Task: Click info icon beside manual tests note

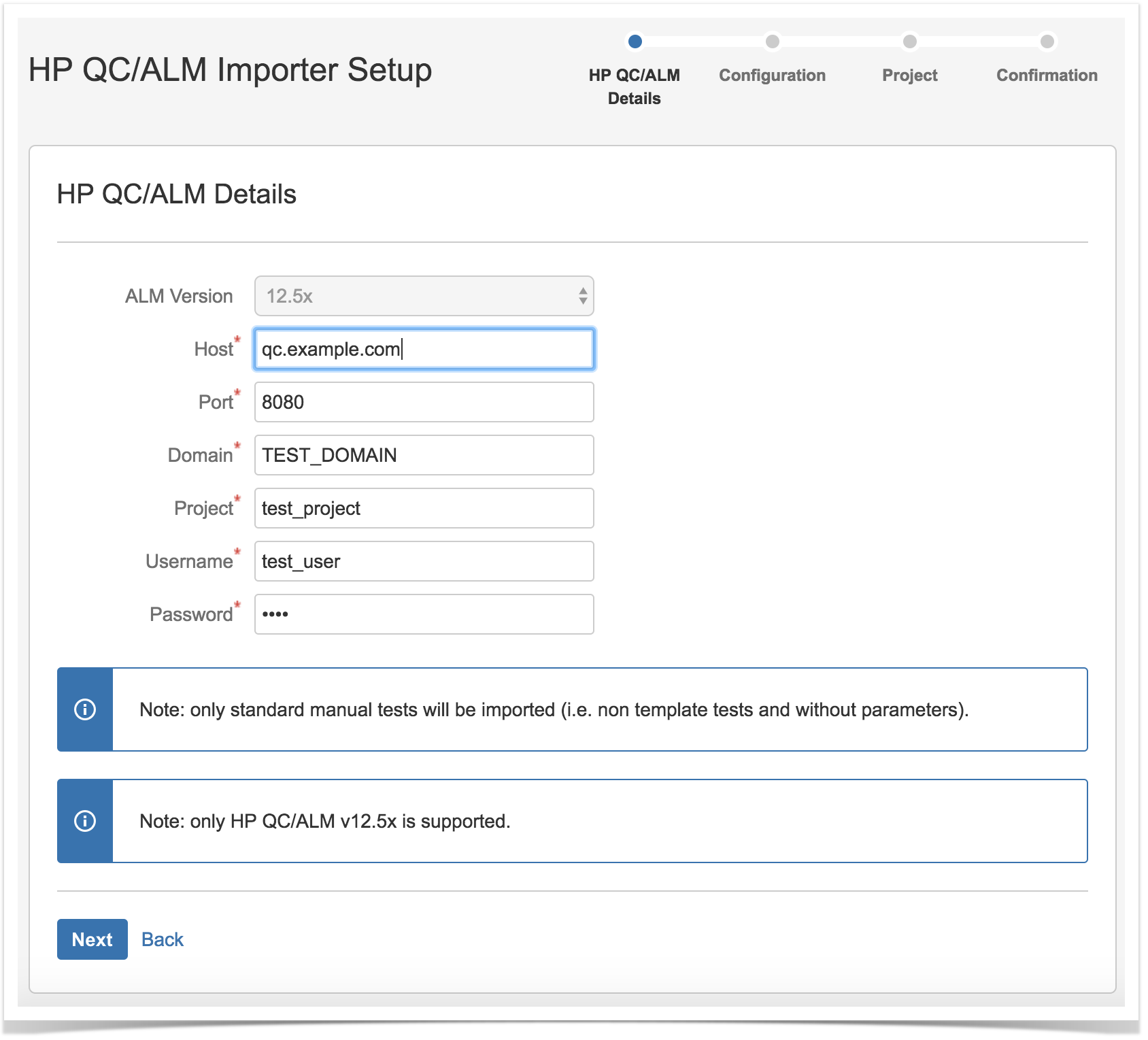Action: point(85,709)
